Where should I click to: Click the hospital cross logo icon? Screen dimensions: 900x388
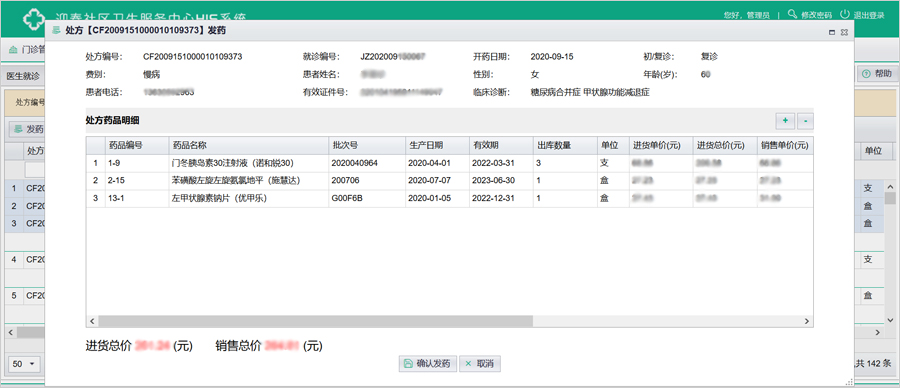click(x=33, y=19)
